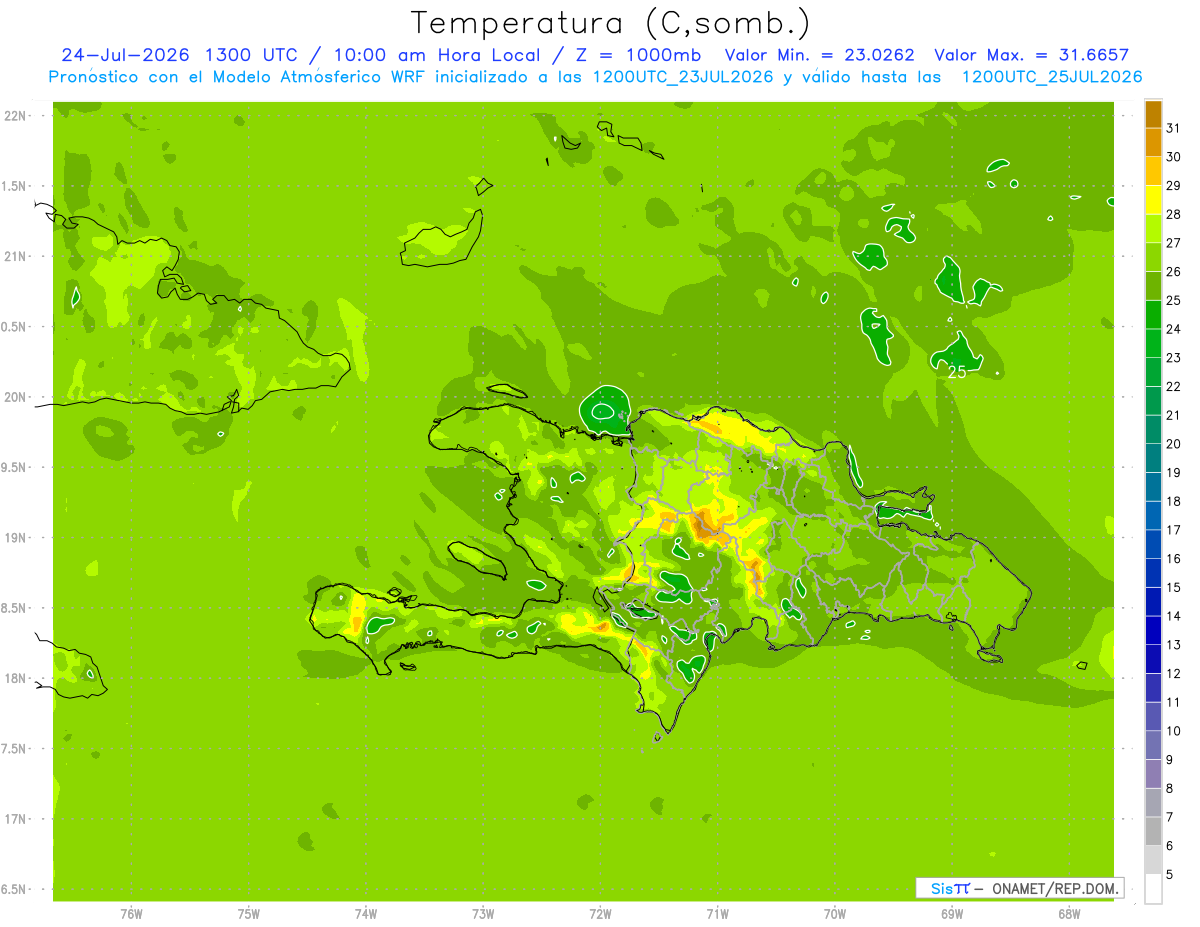This screenshot has width=1200, height=927.
Task: Pick the yellow legend swatch between 28 and 29
Action: pyautogui.click(x=1153, y=201)
